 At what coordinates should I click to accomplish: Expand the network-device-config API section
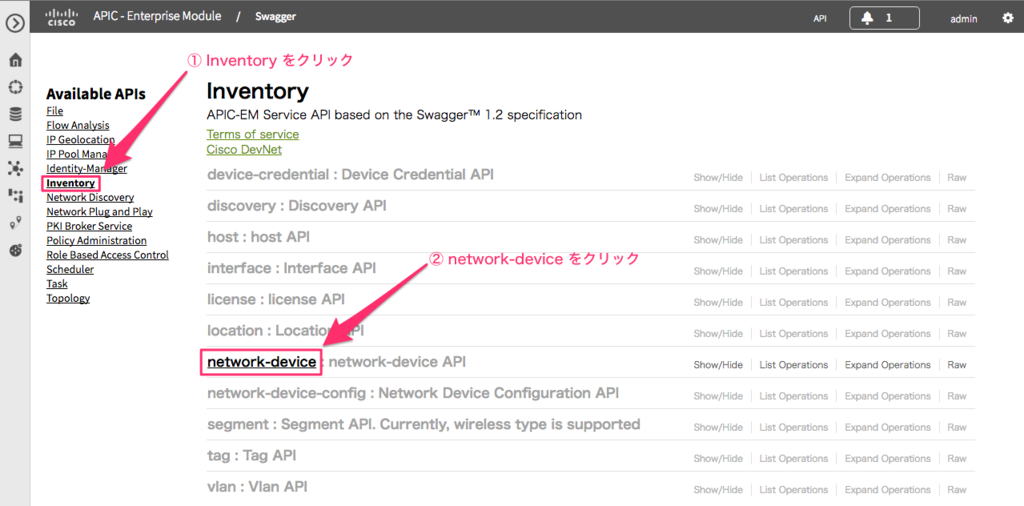click(x=284, y=393)
